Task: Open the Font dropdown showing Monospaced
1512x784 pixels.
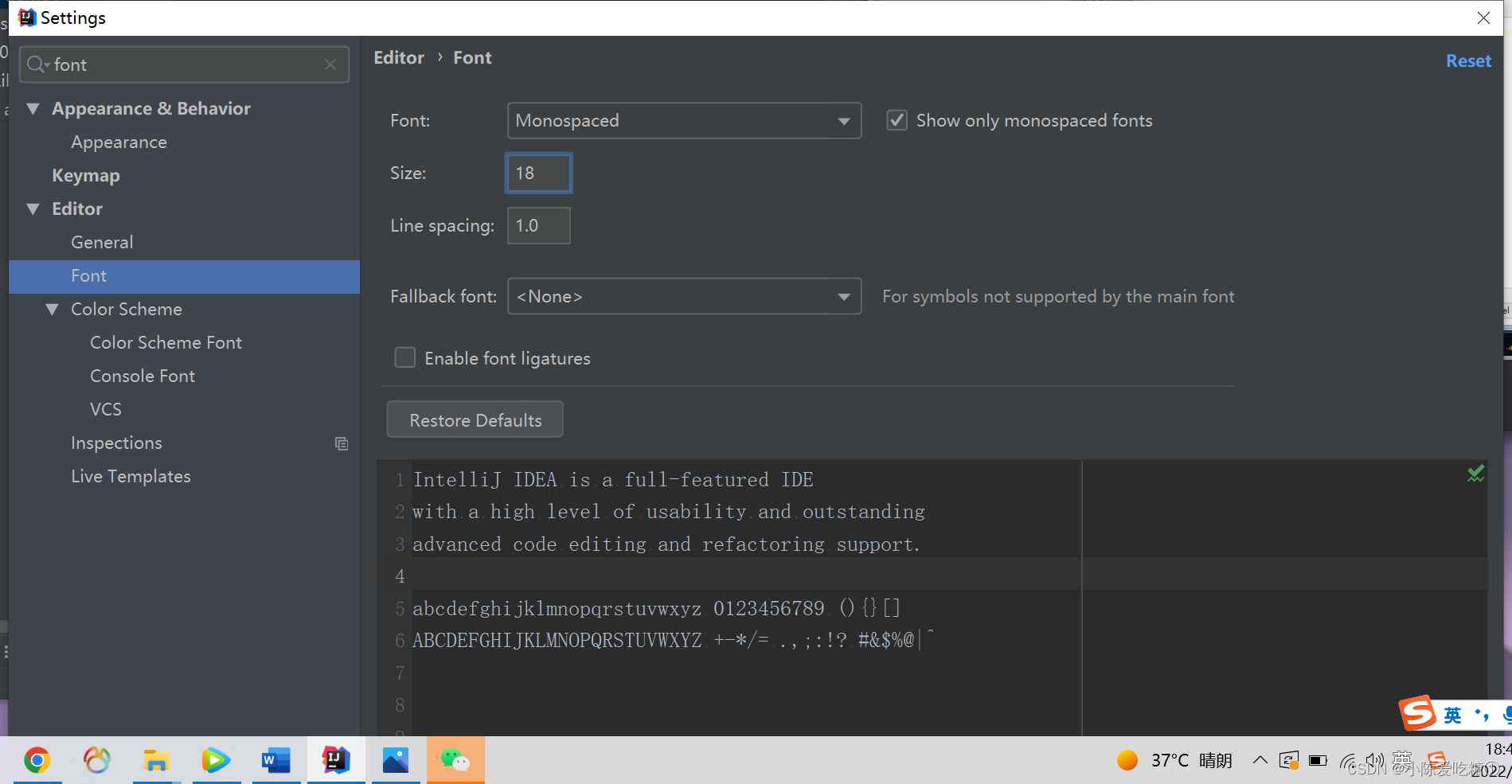Action: pos(684,121)
